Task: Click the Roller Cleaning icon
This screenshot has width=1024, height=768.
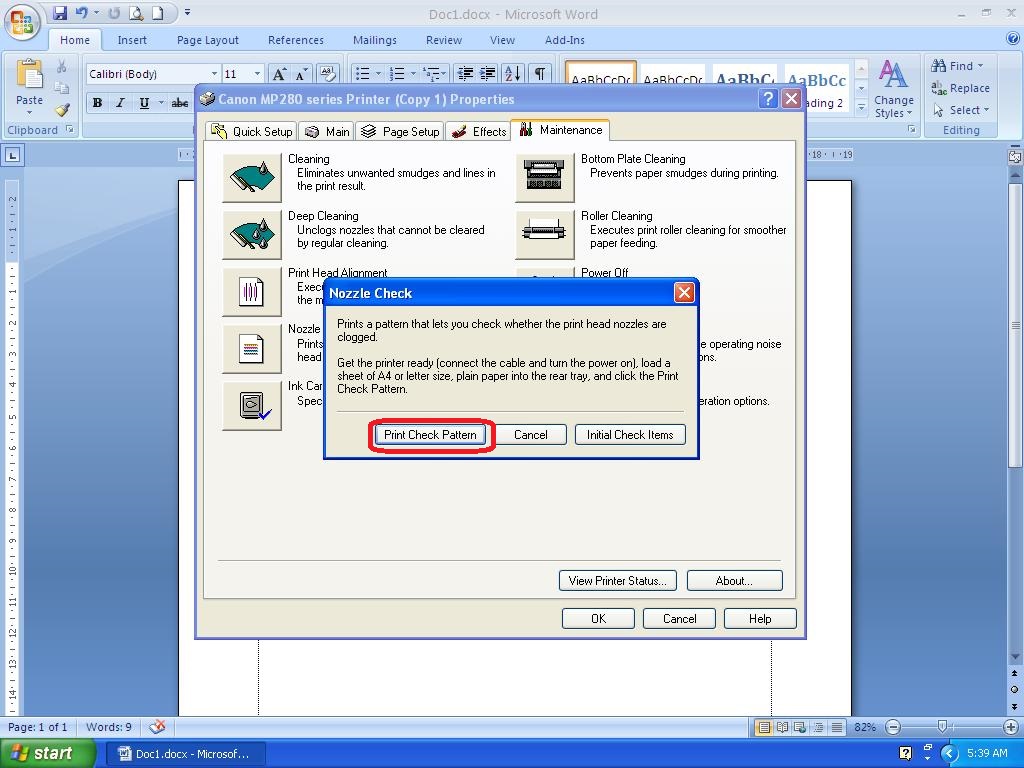Action: coord(545,234)
